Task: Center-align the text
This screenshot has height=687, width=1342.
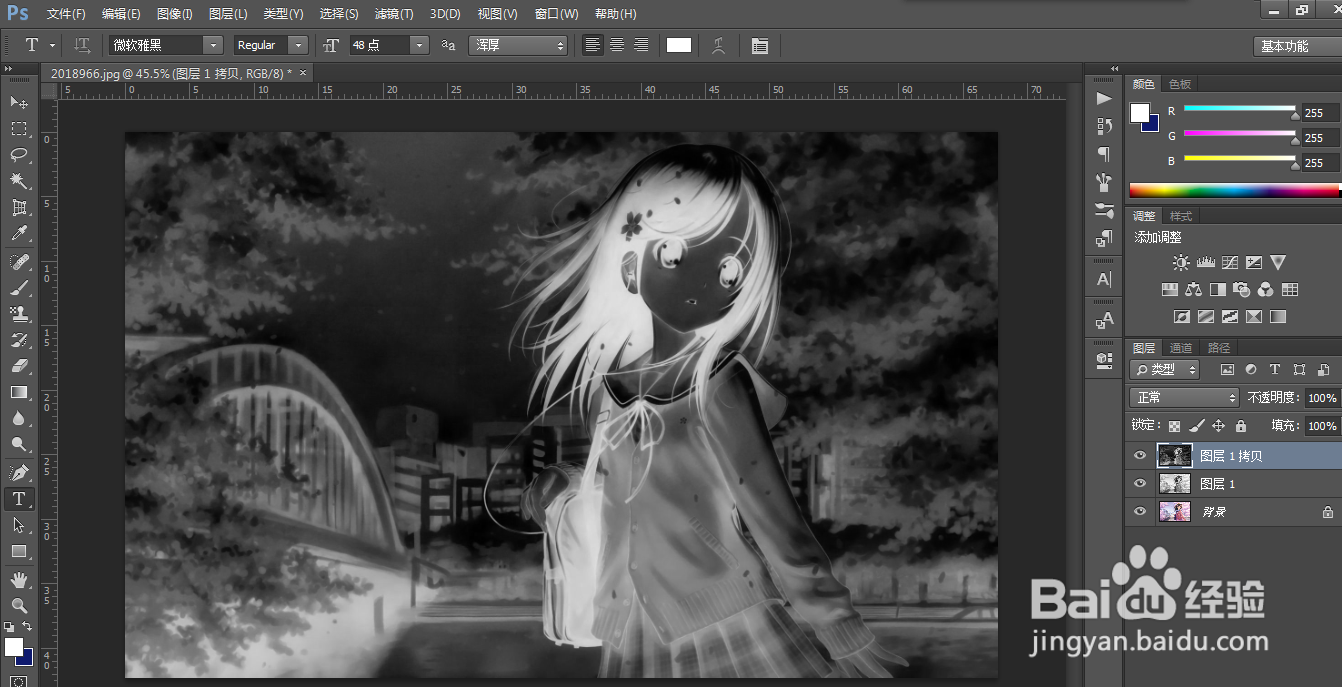Action: [x=617, y=45]
